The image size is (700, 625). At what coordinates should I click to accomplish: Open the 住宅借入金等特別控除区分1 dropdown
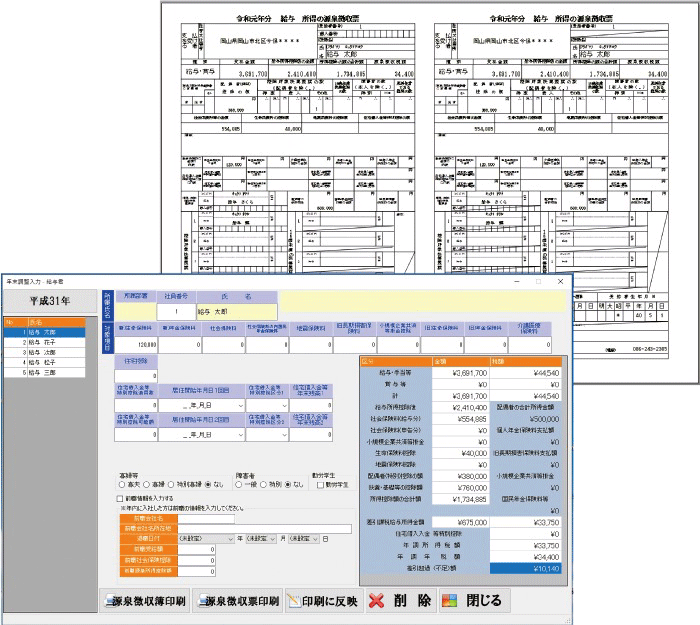[284, 406]
